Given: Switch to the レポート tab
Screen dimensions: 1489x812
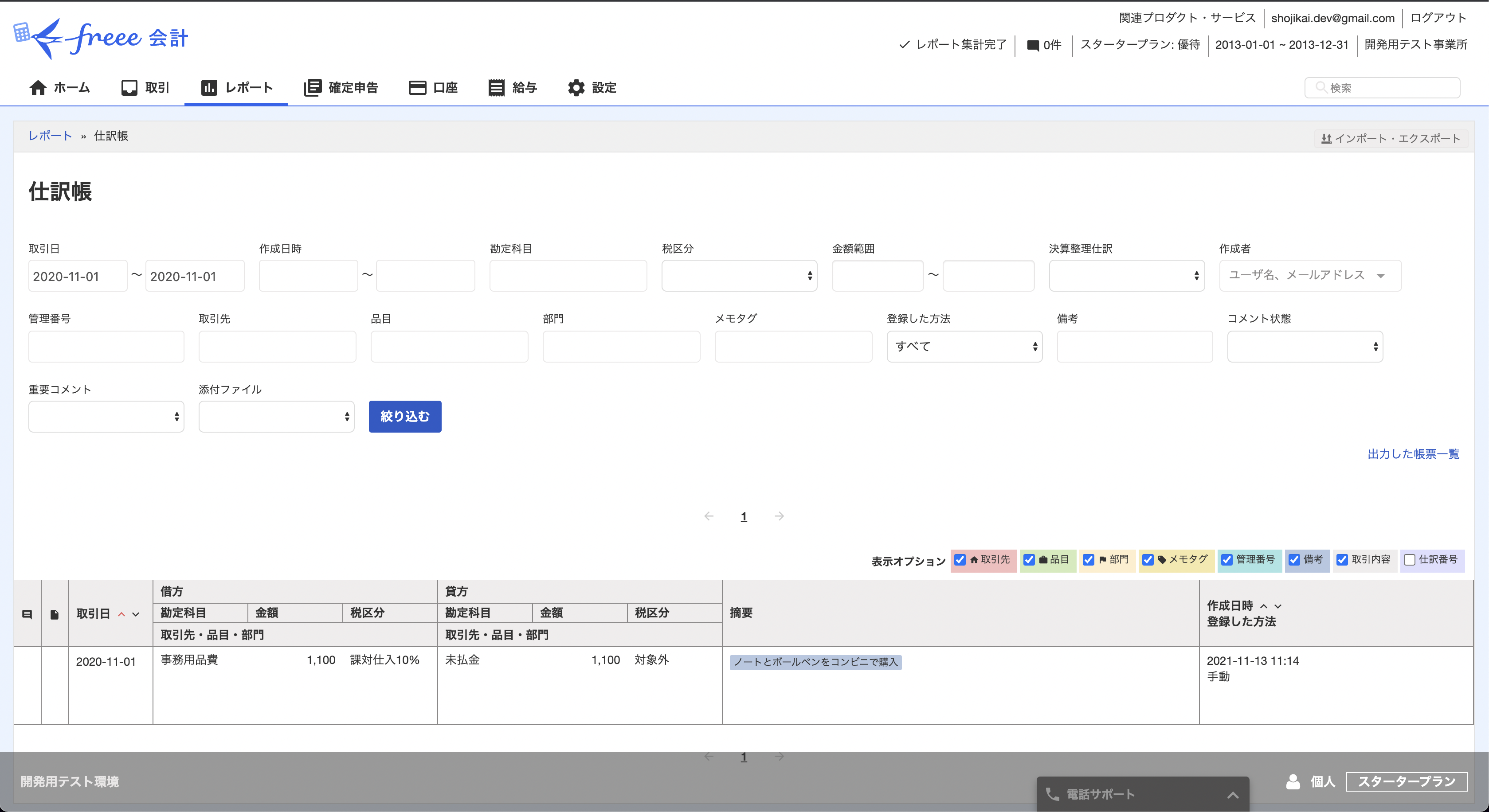Looking at the screenshot, I should click(236, 87).
